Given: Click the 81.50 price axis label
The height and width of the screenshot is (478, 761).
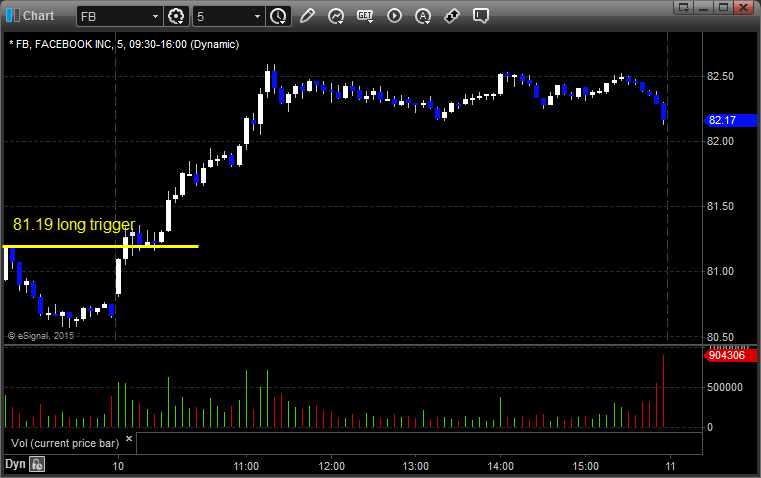Looking at the screenshot, I should 720,206.
